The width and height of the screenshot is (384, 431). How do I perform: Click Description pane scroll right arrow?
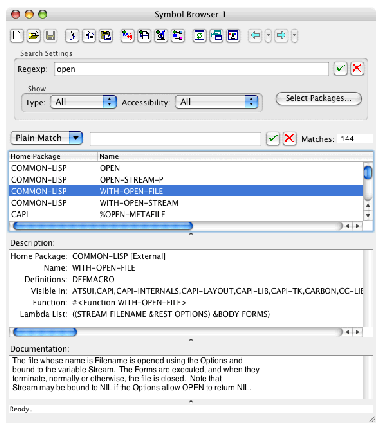coord(358,332)
